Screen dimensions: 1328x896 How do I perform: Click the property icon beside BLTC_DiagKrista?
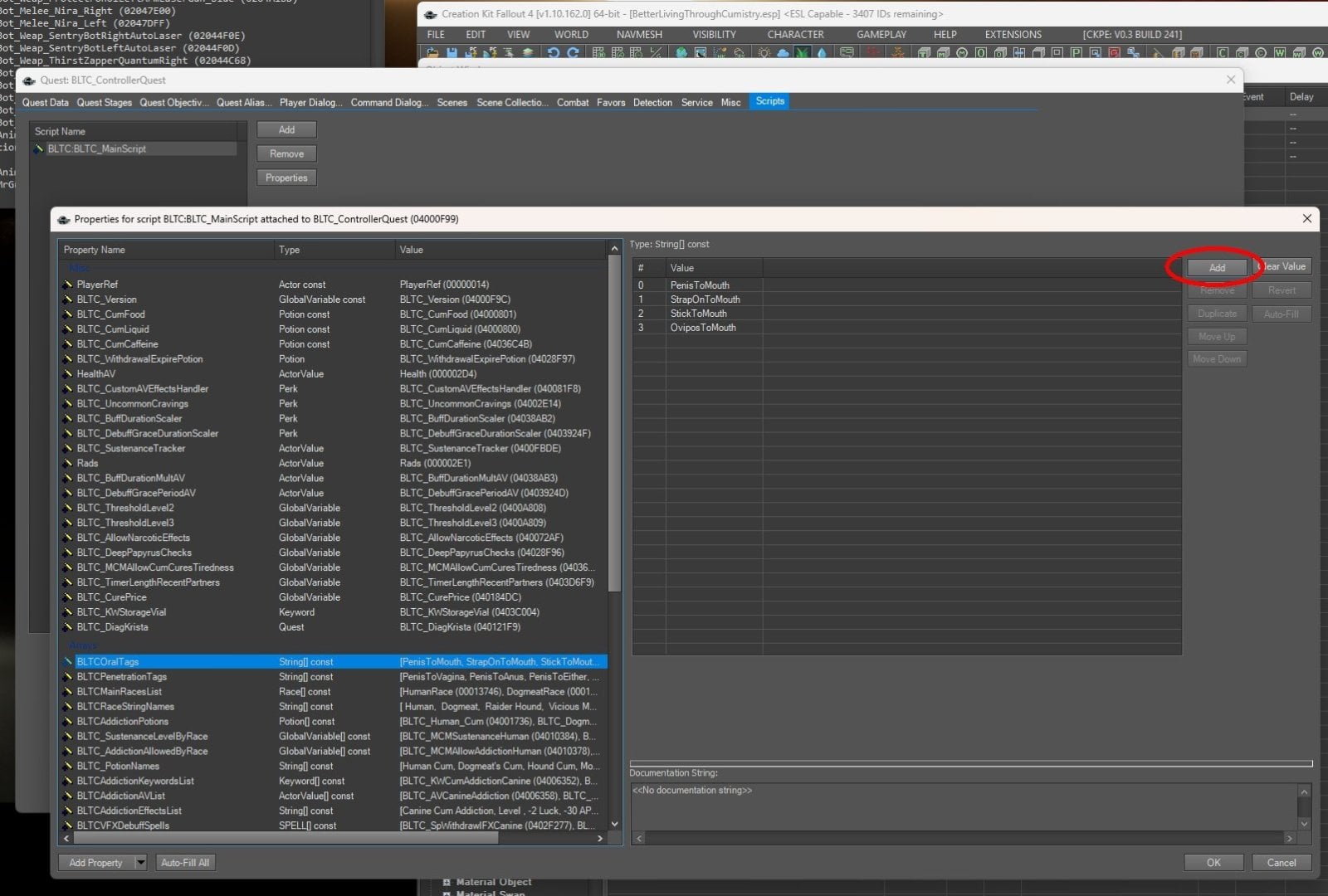click(68, 627)
